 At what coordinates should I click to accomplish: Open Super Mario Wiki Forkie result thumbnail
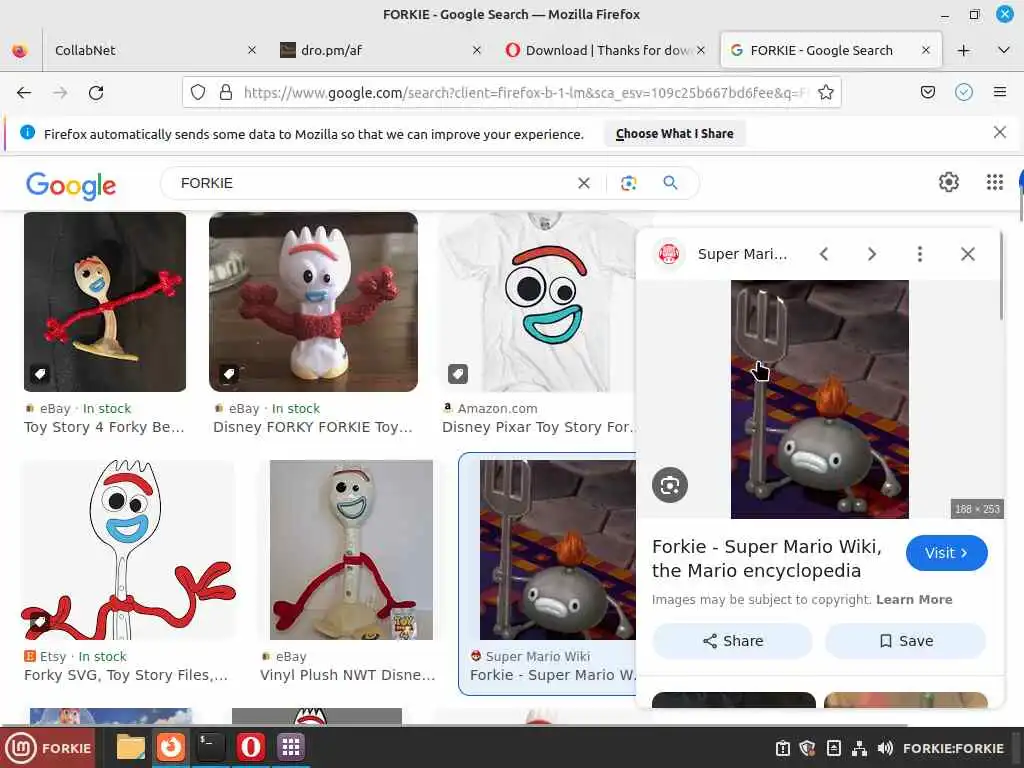click(x=557, y=550)
